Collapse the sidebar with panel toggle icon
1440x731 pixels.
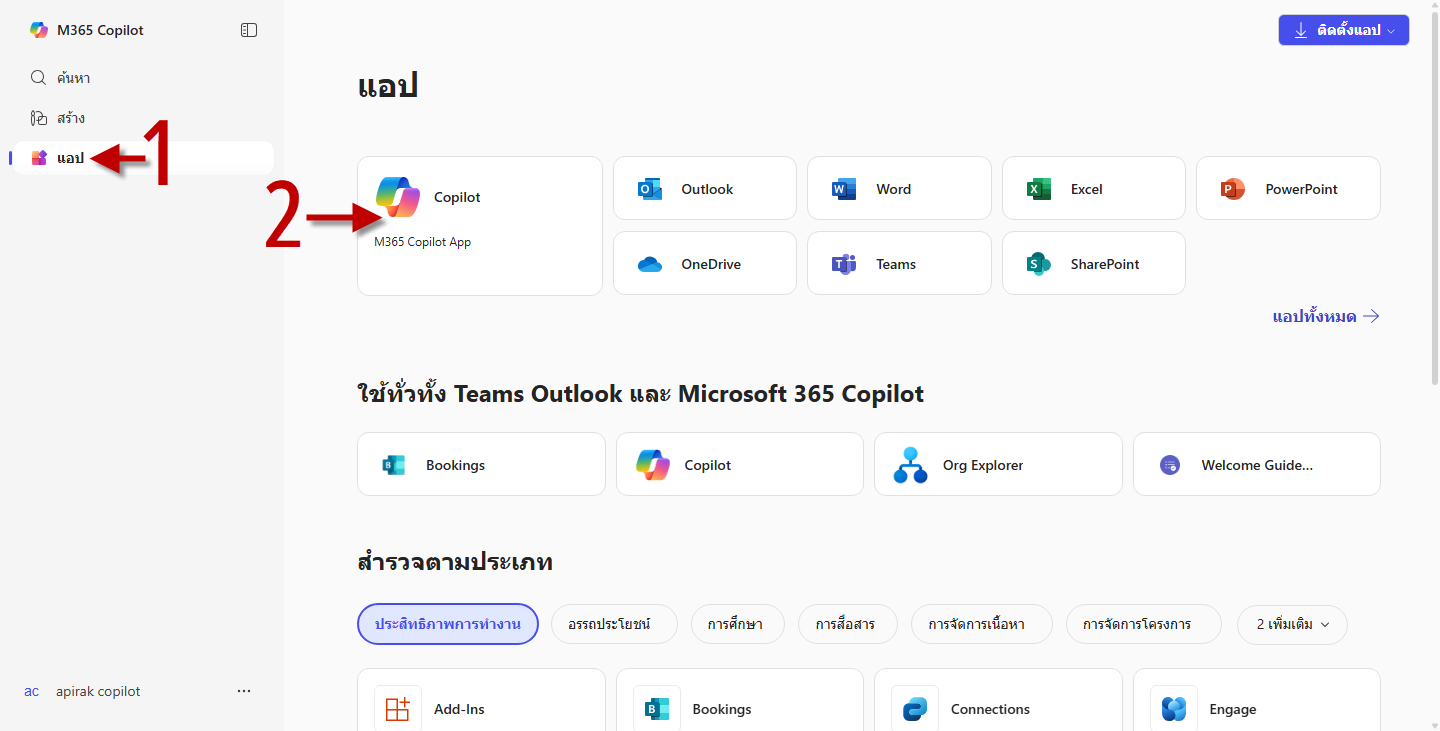click(x=249, y=30)
